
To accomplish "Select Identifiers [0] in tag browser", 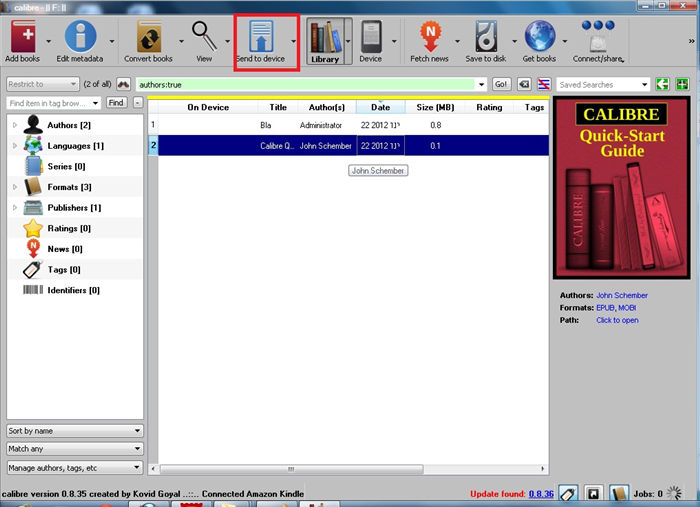I will click(x=73, y=290).
